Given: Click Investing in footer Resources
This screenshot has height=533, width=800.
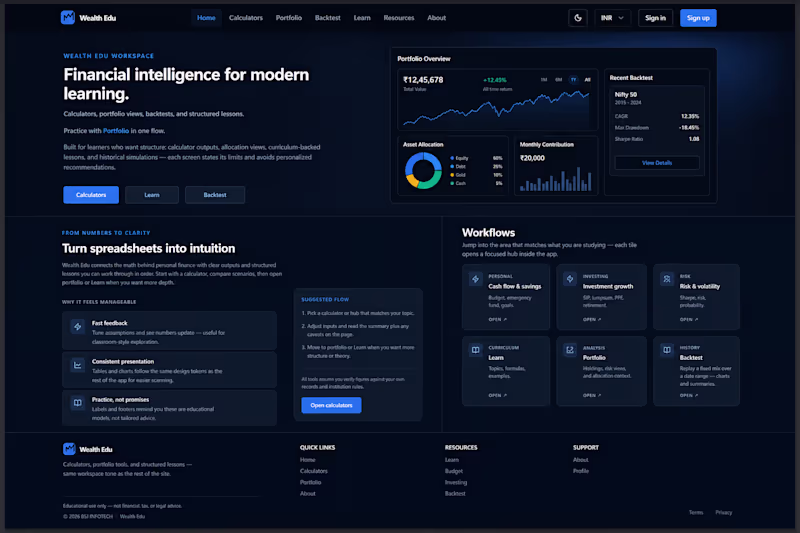Looking at the screenshot, I should click(456, 482).
